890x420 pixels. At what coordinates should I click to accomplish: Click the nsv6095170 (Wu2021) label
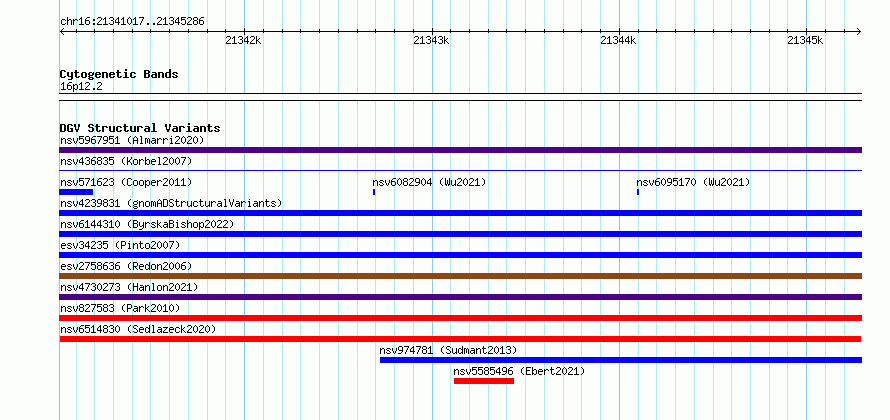(693, 182)
